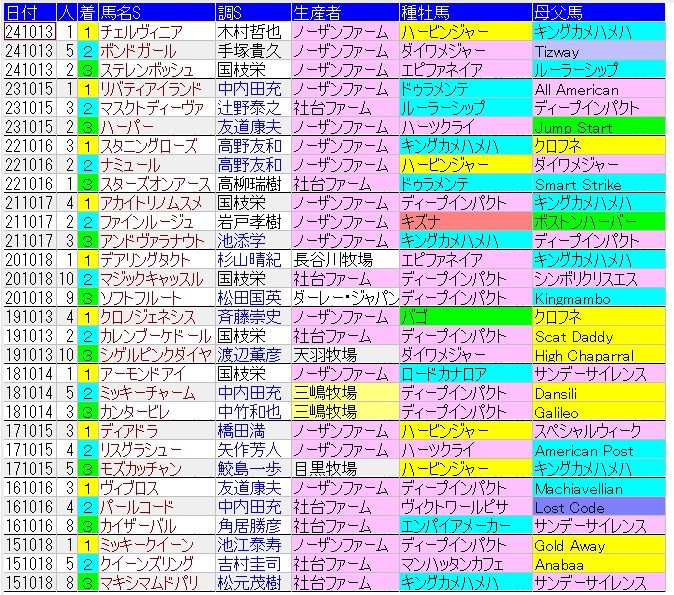Click the ダーレー・ジャパン breeder cell

pyautogui.click(x=343, y=298)
